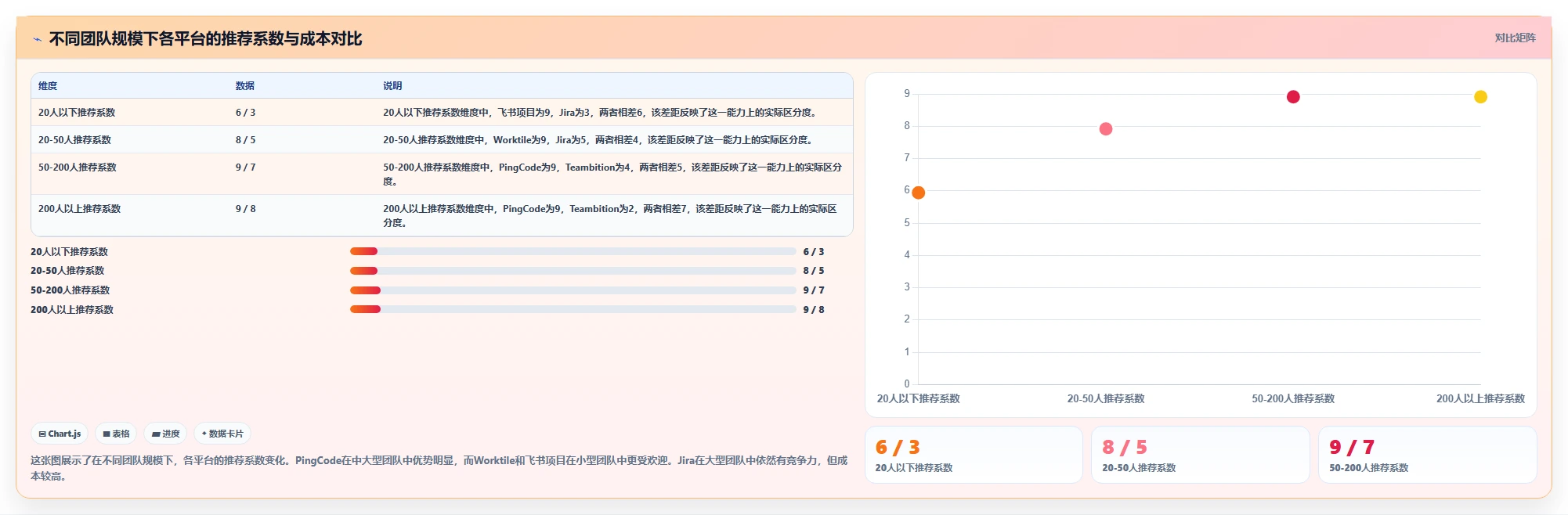
Task: Click the small icon before the card title
Action: pyautogui.click(x=37, y=39)
